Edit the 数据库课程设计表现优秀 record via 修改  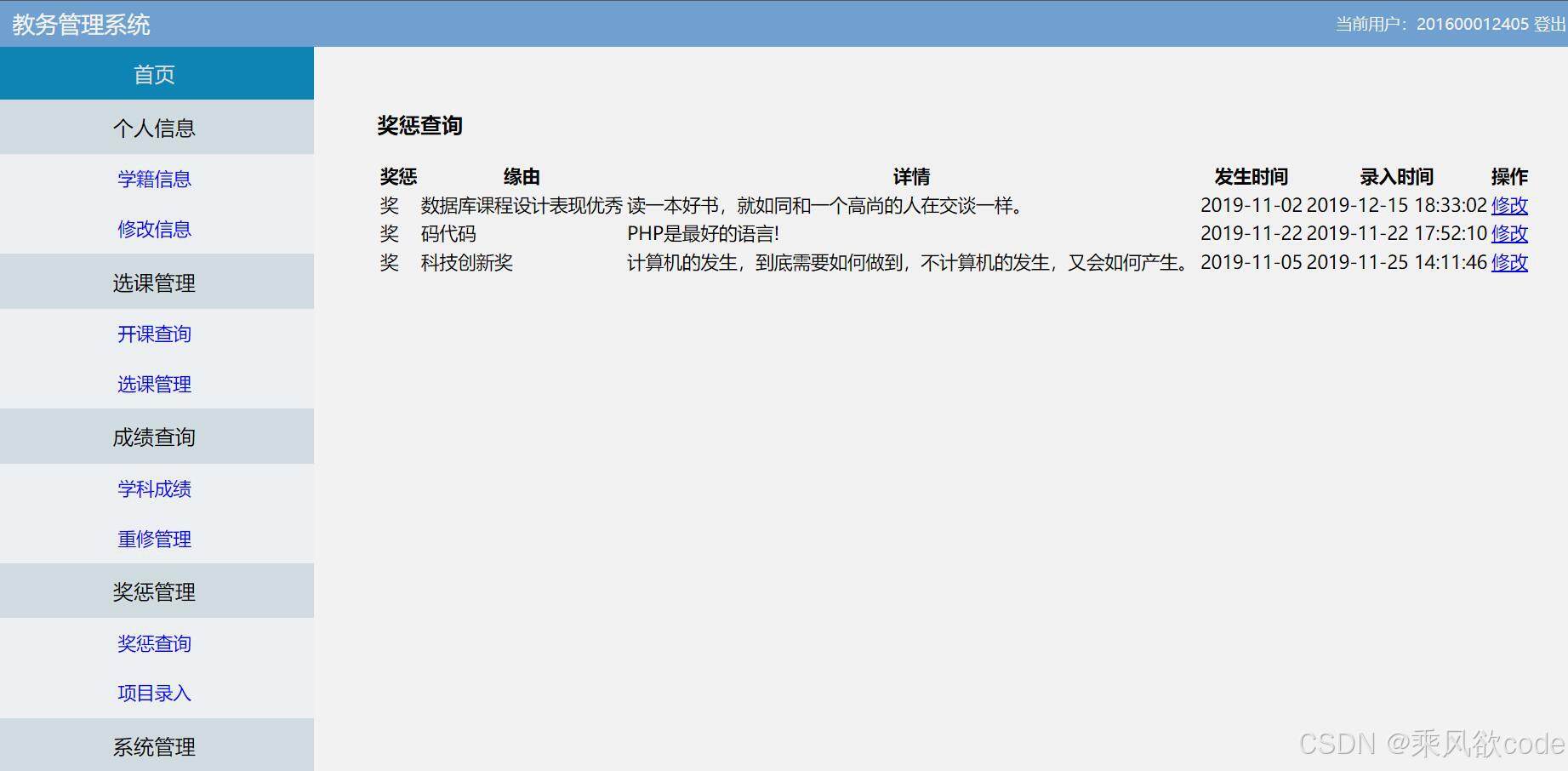pyautogui.click(x=1509, y=205)
